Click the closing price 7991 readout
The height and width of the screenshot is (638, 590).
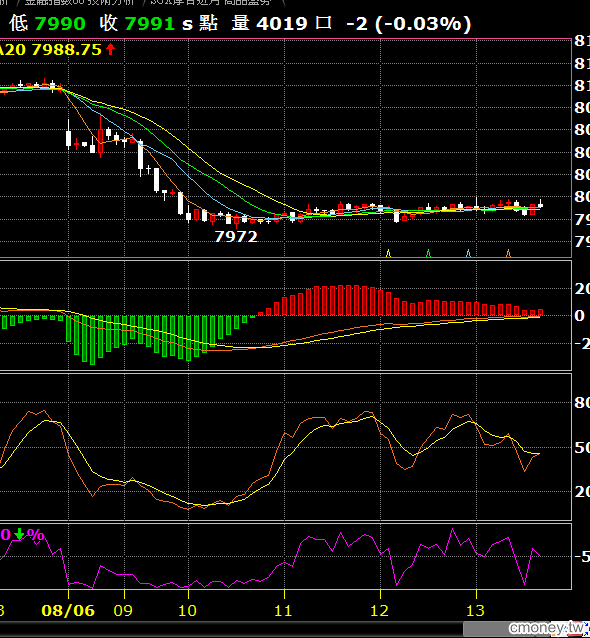click(x=150, y=23)
